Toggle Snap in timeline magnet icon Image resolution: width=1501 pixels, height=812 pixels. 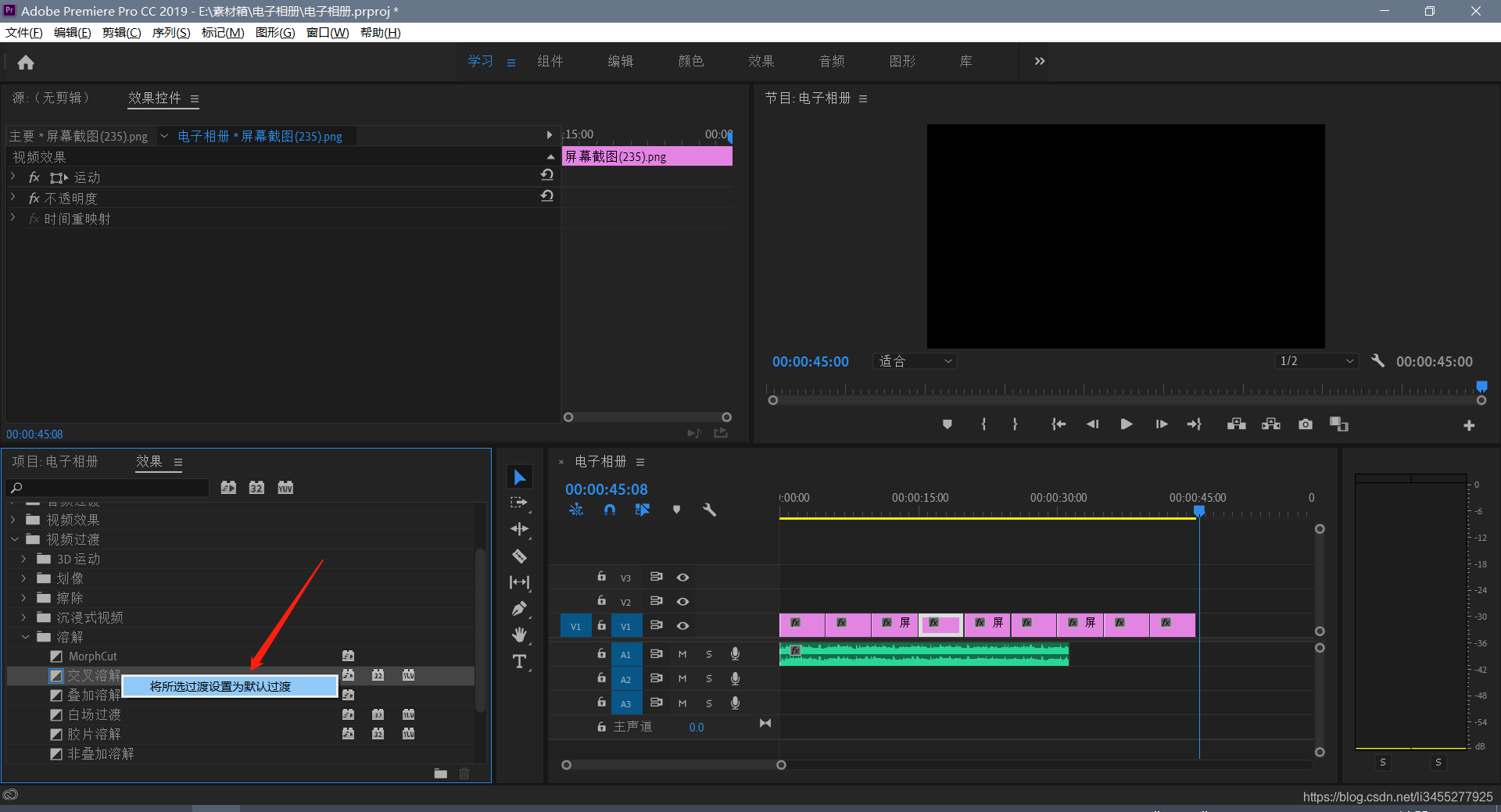coord(610,510)
